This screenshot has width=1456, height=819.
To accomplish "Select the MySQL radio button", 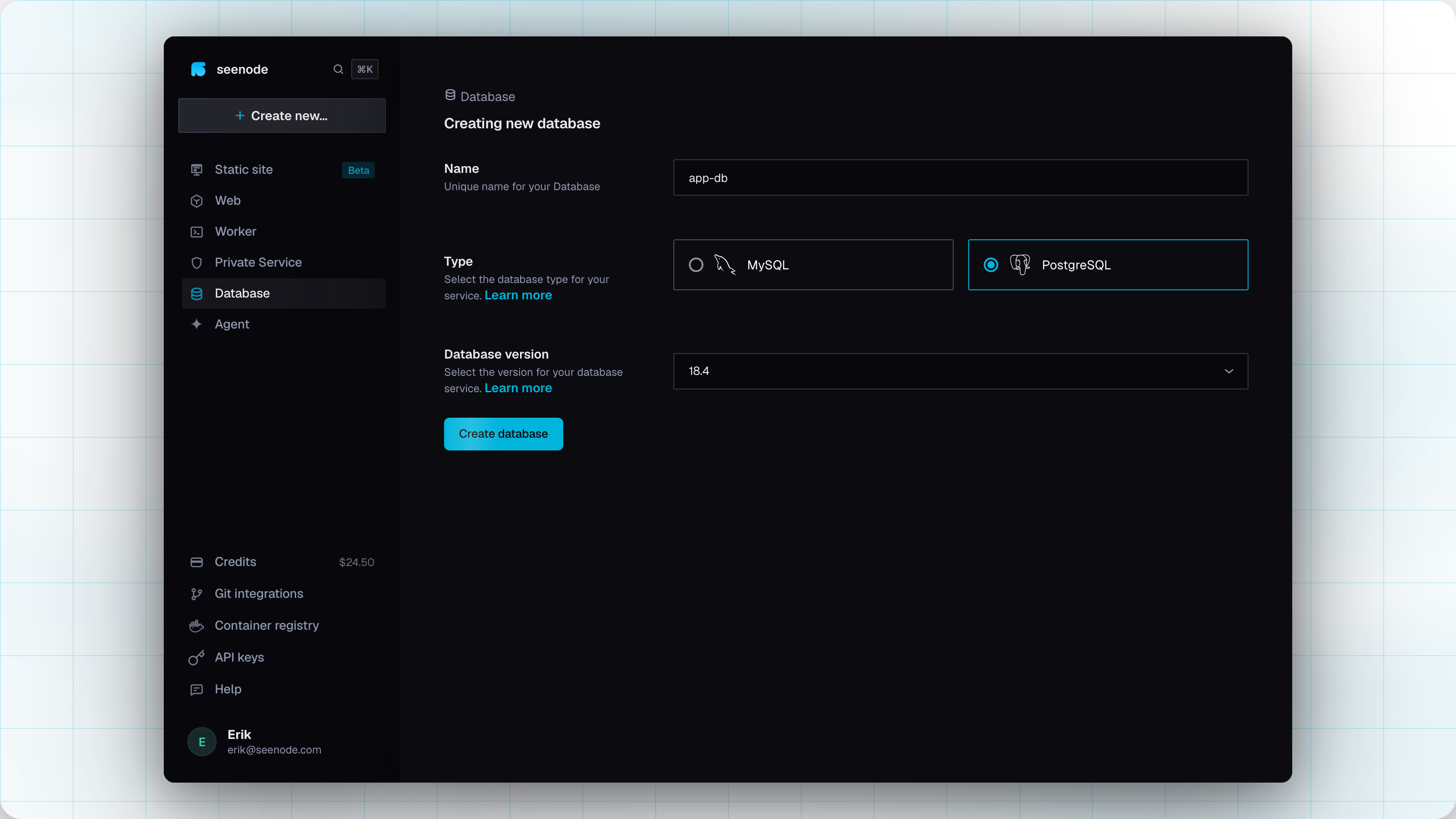I will (696, 264).
